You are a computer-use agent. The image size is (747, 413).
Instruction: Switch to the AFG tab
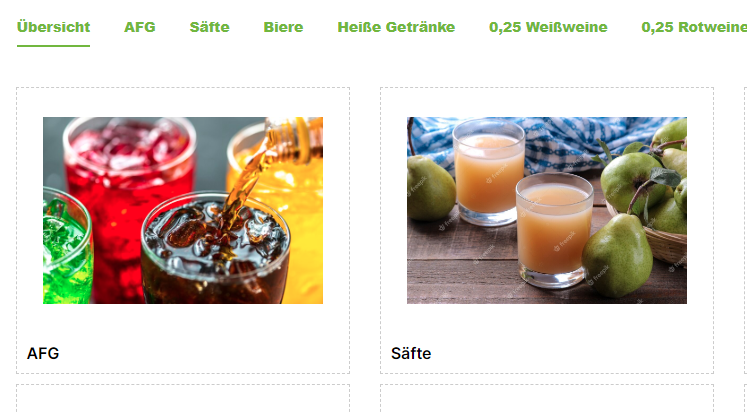pos(140,27)
